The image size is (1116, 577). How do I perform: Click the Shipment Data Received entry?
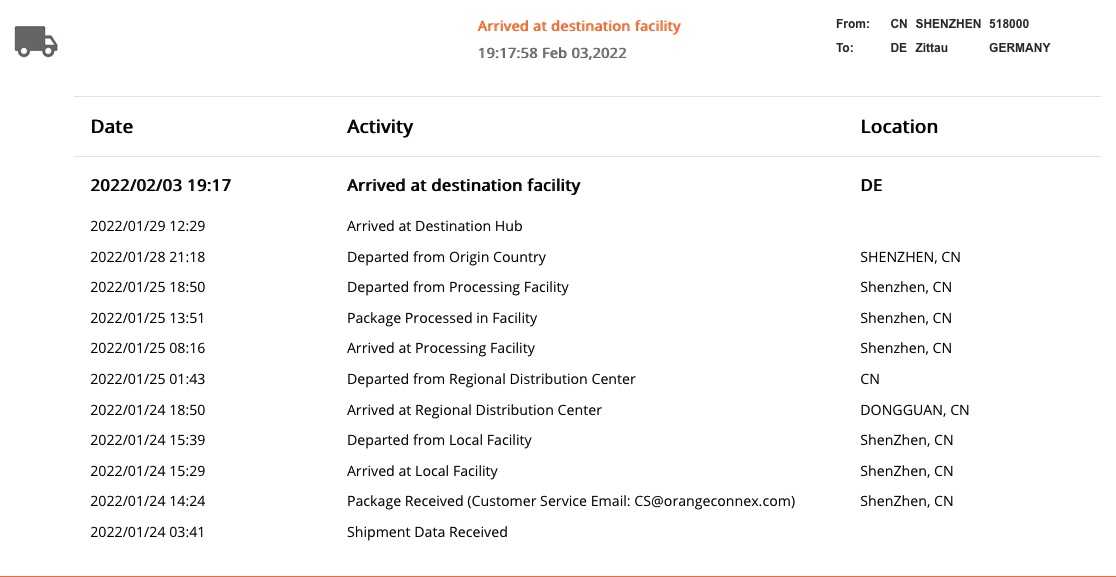point(427,532)
